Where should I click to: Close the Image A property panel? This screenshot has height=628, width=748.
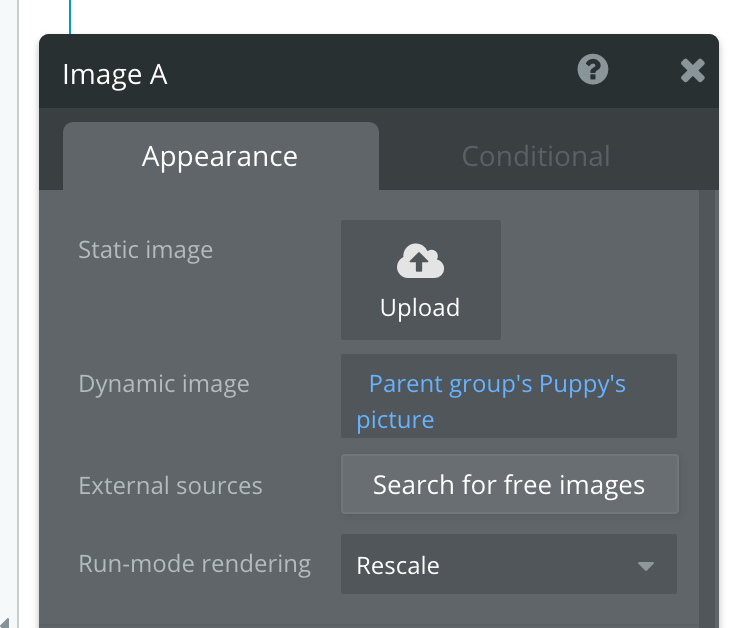pos(693,70)
